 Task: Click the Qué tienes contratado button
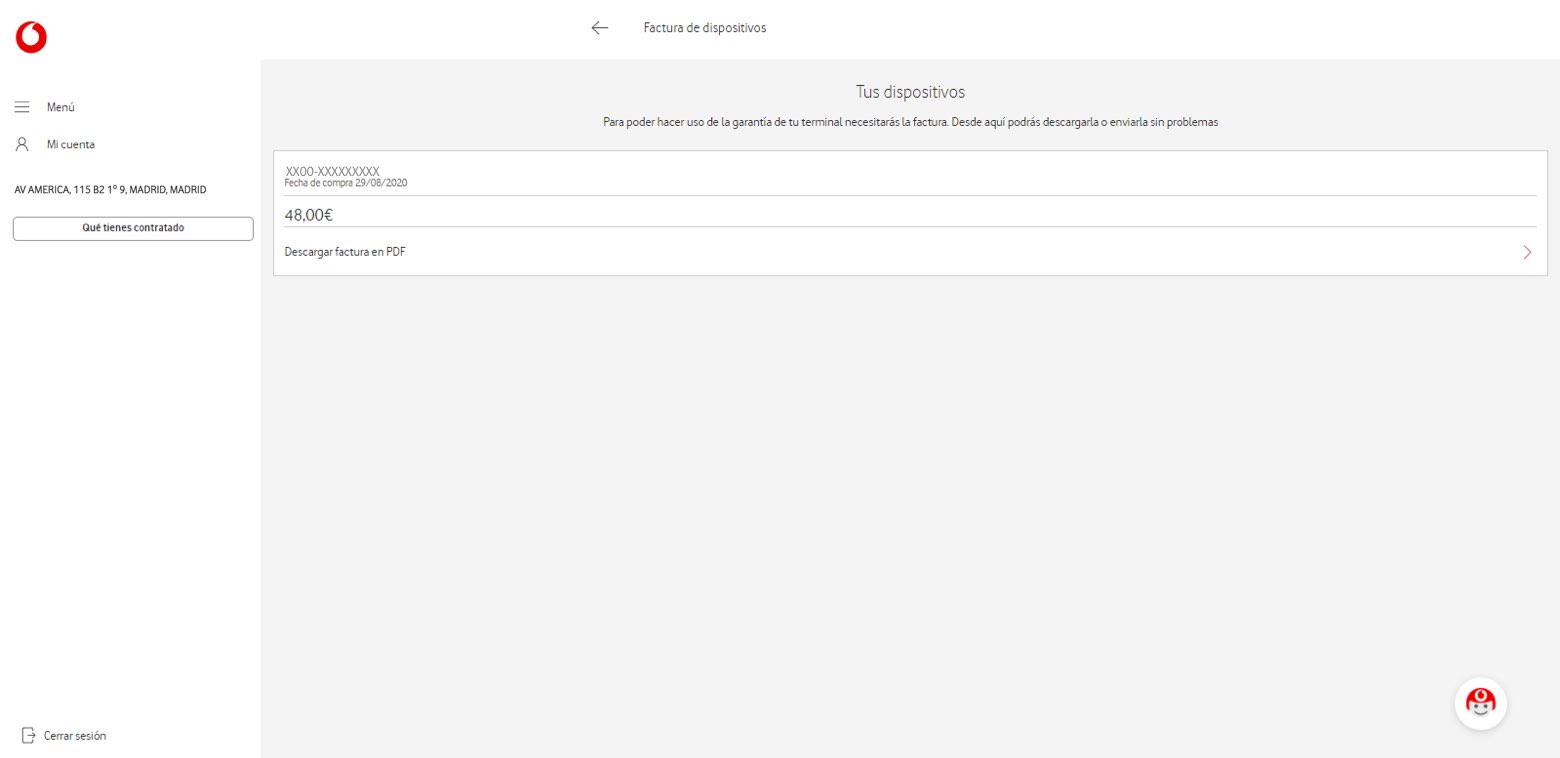pos(132,228)
